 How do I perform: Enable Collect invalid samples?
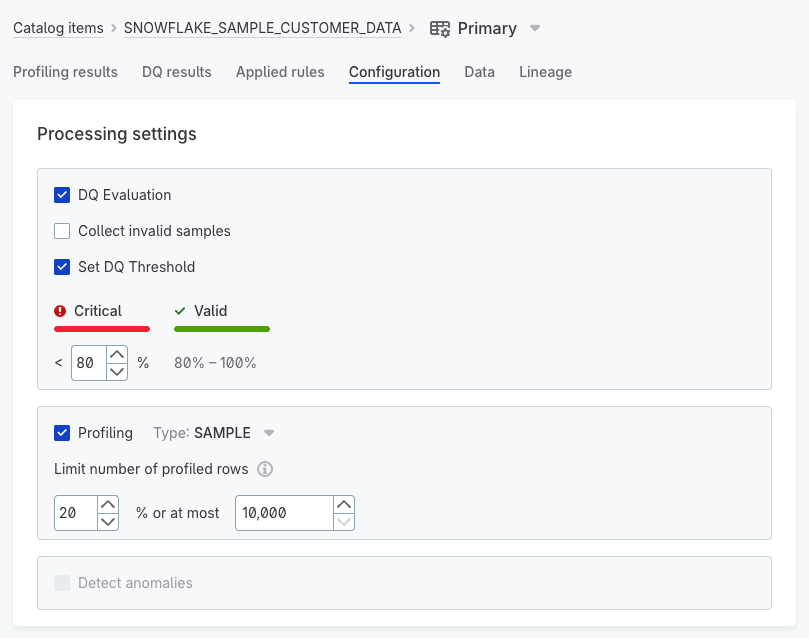tap(62, 231)
